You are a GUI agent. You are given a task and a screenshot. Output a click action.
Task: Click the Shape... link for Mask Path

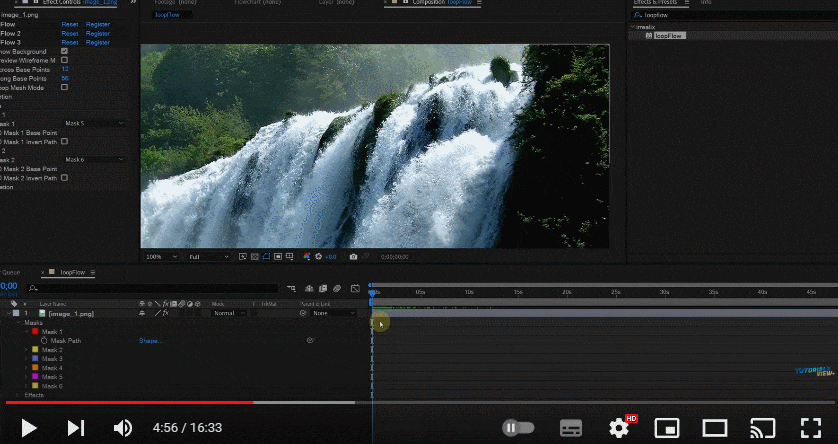click(151, 341)
